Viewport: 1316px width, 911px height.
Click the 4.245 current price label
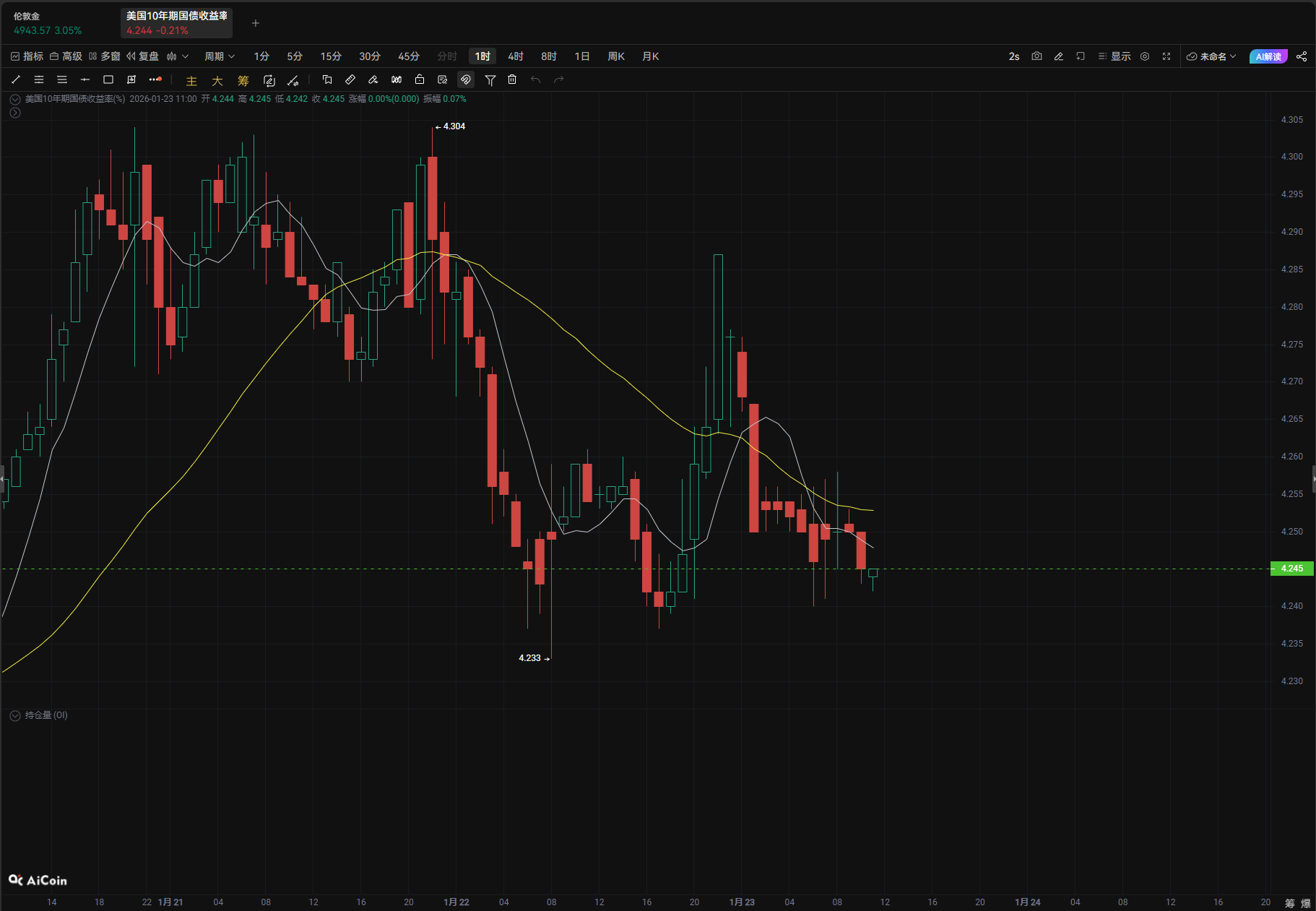coord(1291,569)
